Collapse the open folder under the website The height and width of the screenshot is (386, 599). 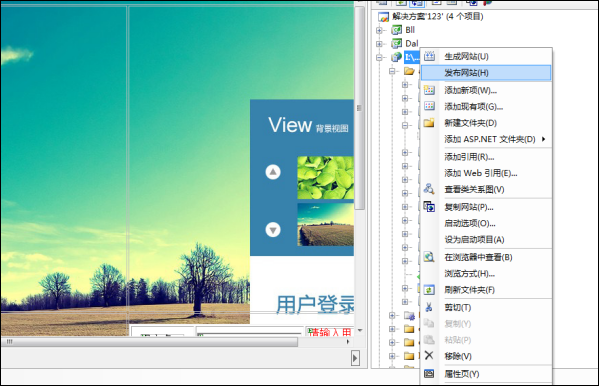pos(392,71)
